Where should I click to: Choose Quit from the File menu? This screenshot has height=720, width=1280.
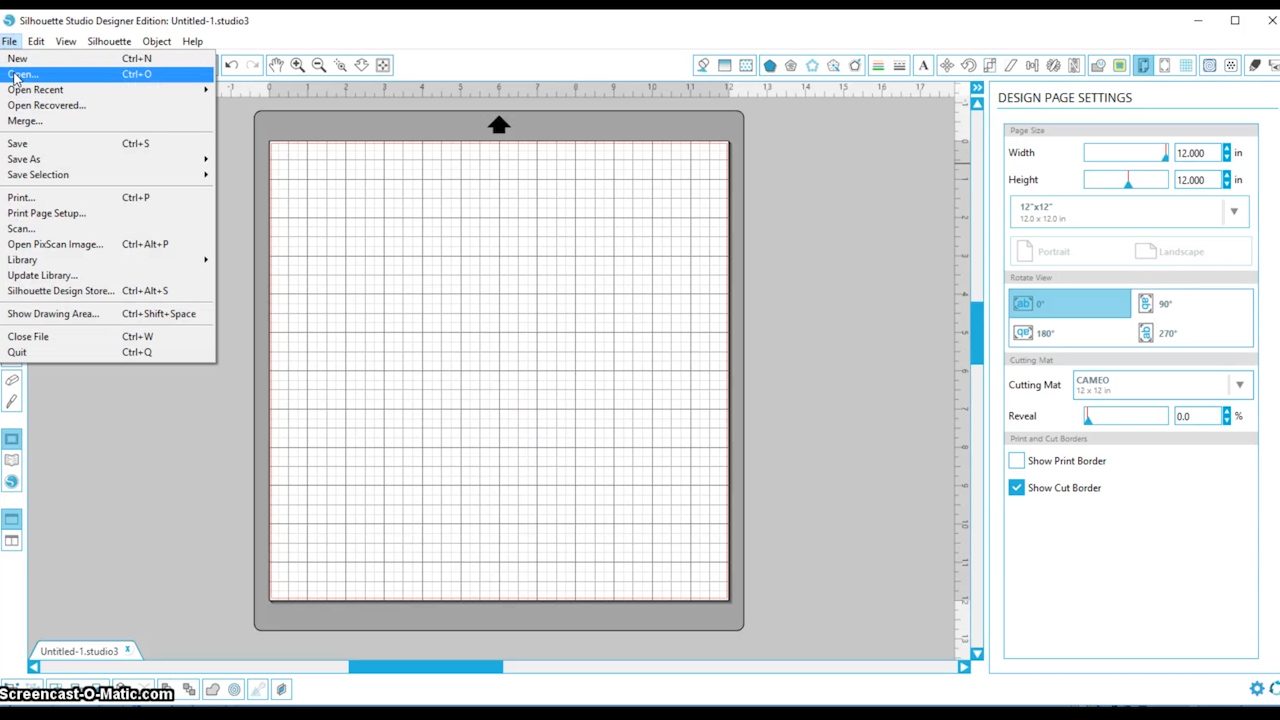107,352
